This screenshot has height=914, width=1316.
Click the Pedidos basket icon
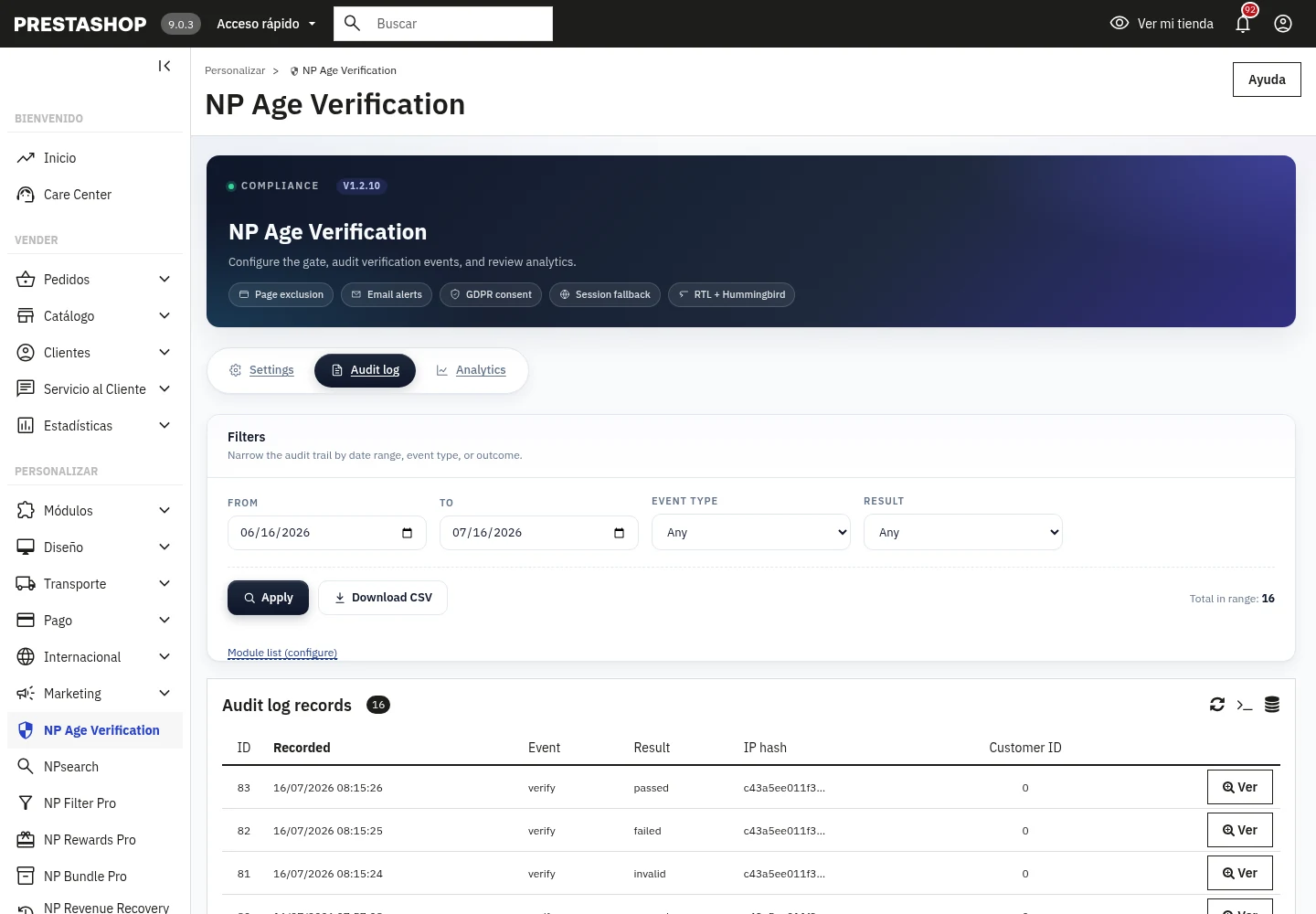coord(26,280)
